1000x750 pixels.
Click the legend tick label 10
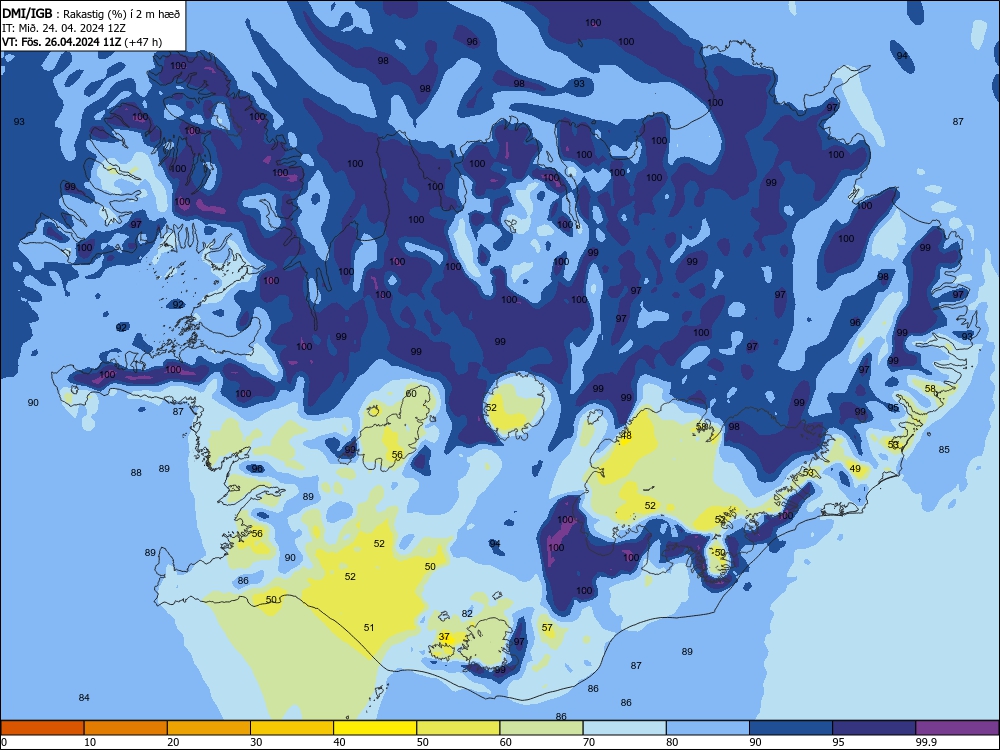90,742
